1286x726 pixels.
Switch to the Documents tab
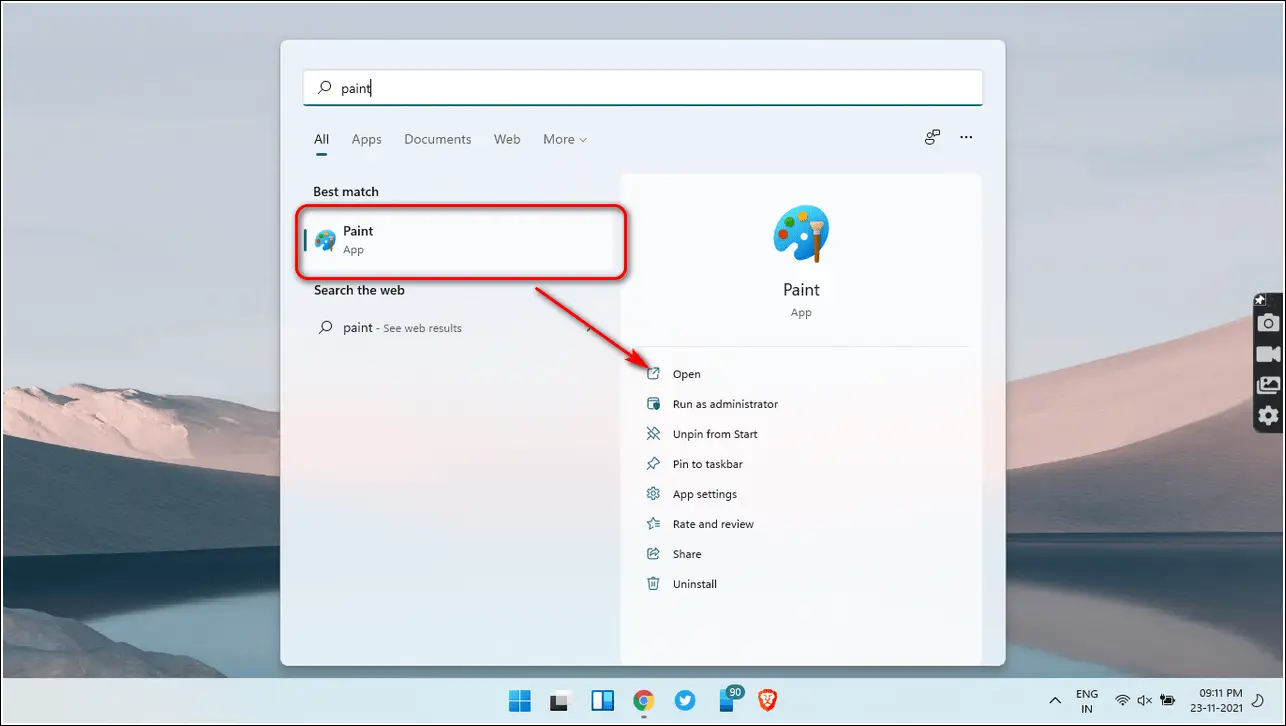(x=437, y=139)
